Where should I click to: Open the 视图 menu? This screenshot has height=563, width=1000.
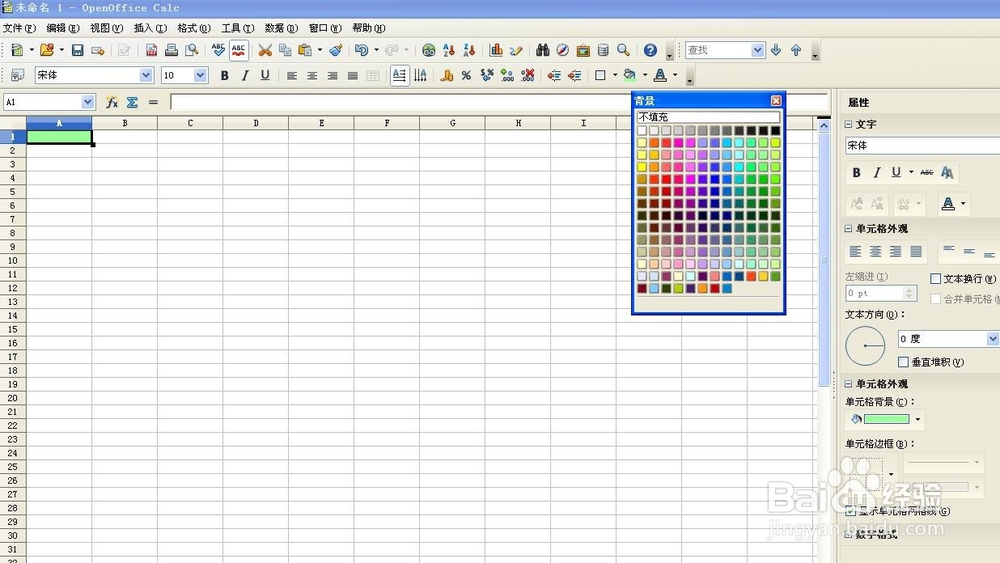click(x=106, y=28)
